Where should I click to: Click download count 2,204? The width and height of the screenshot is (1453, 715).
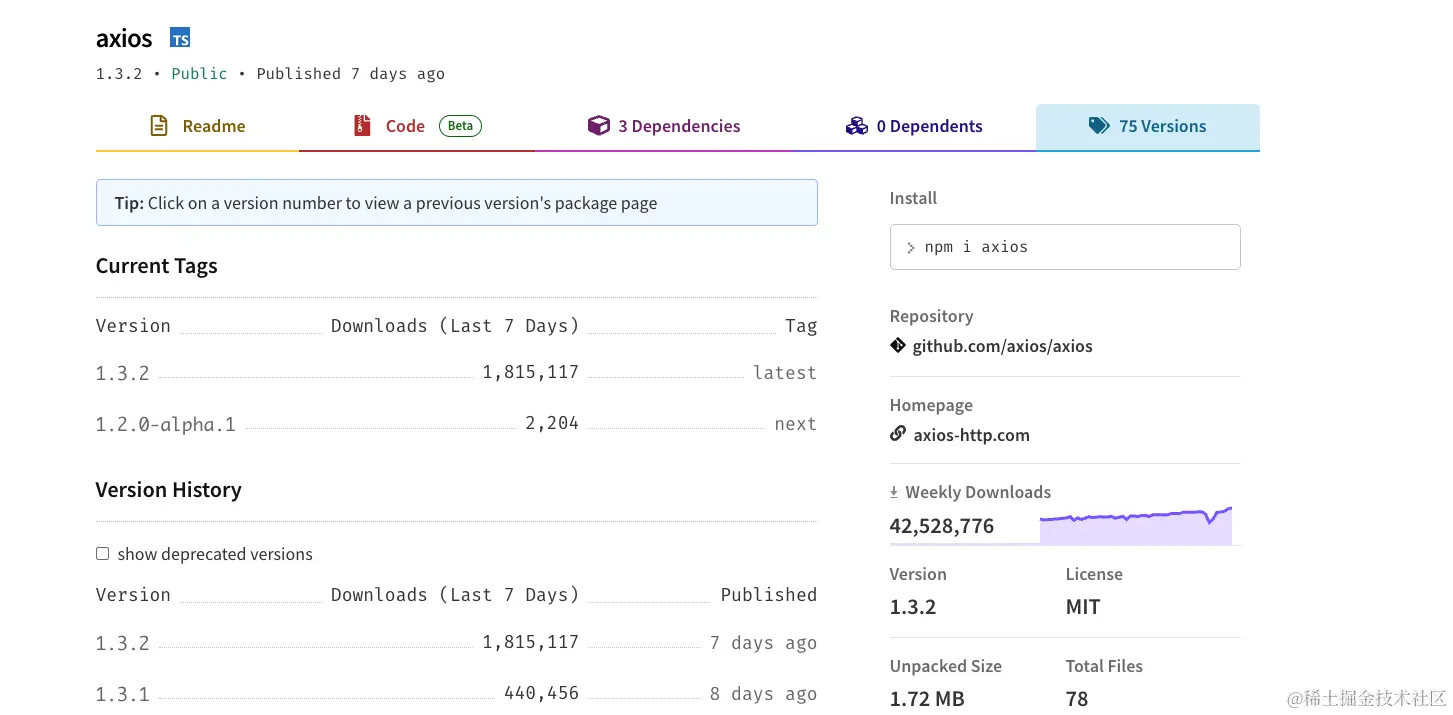552,423
